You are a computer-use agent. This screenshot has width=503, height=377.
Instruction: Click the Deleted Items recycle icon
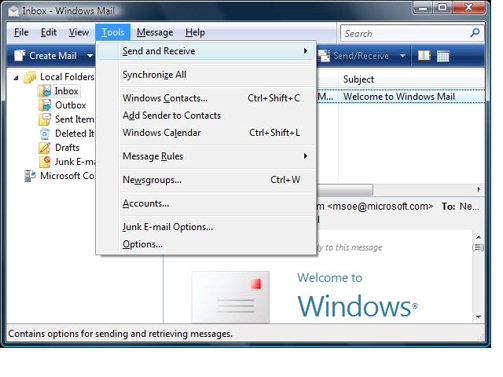click(45, 134)
